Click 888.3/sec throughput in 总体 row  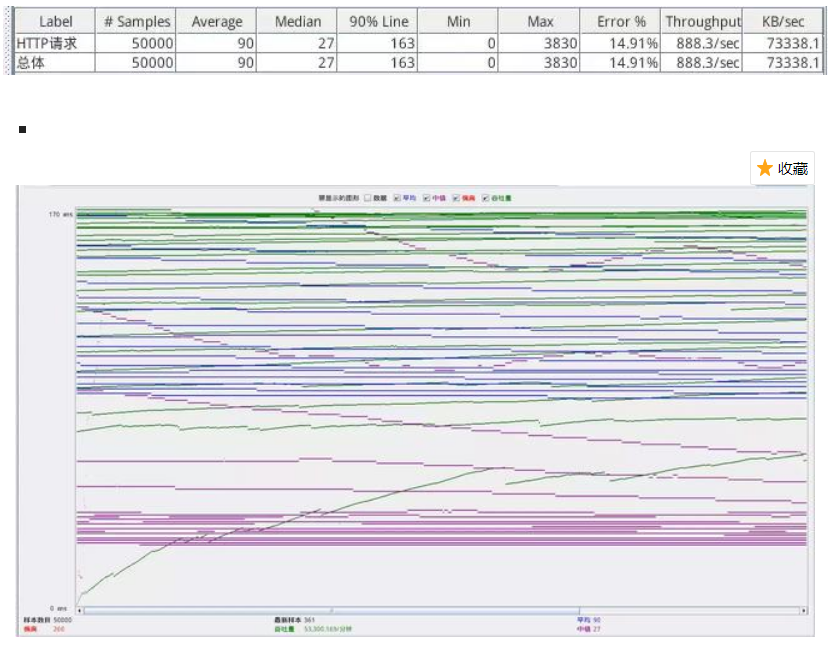[708, 63]
